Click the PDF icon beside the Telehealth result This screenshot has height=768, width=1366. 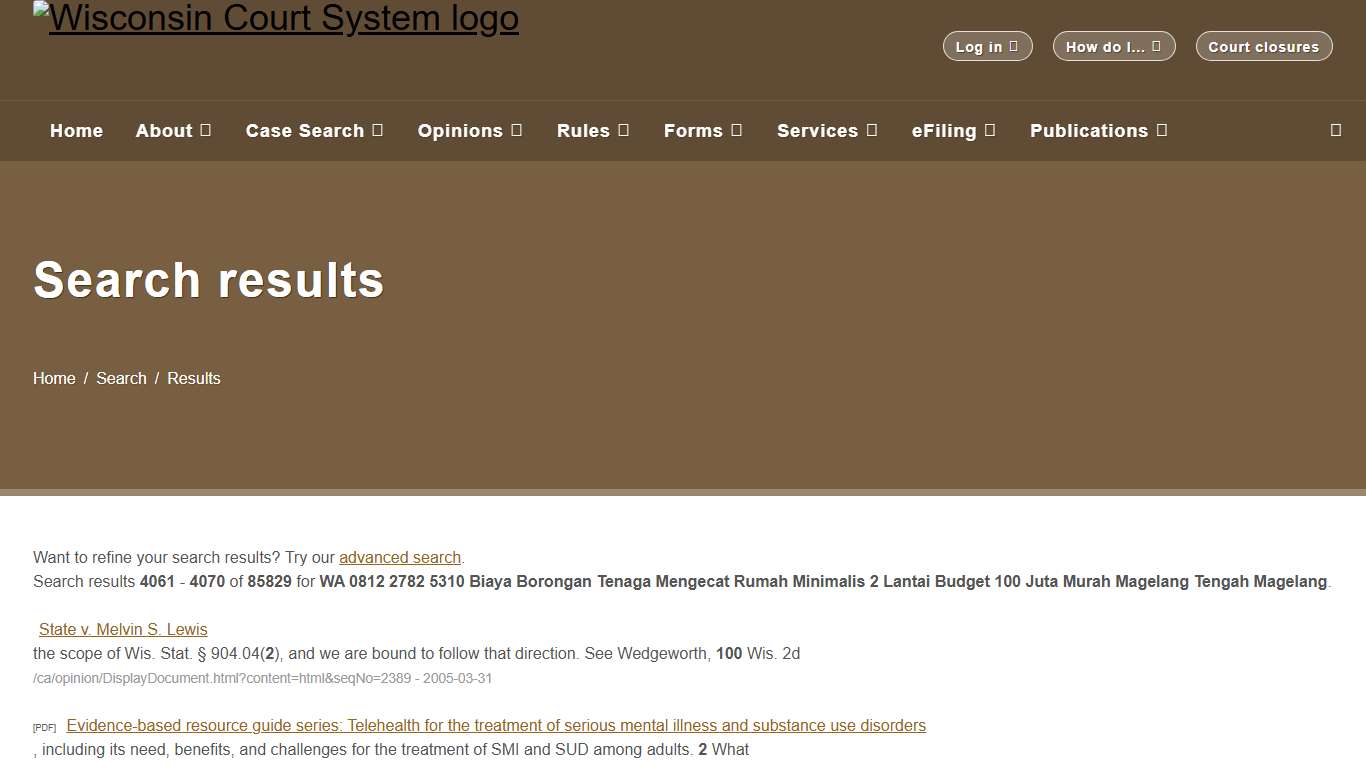click(44, 727)
